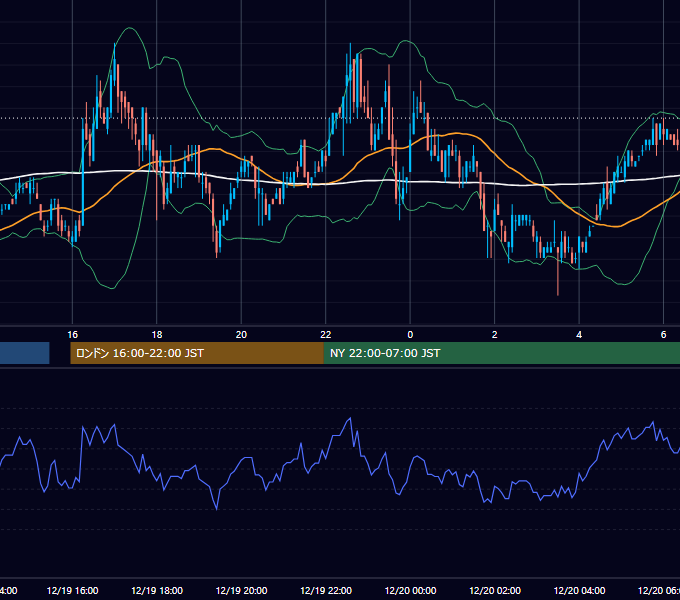Viewport: 680px width, 600px height.
Task: Click the 12/19 20:00 time label
Action: (x=241, y=590)
